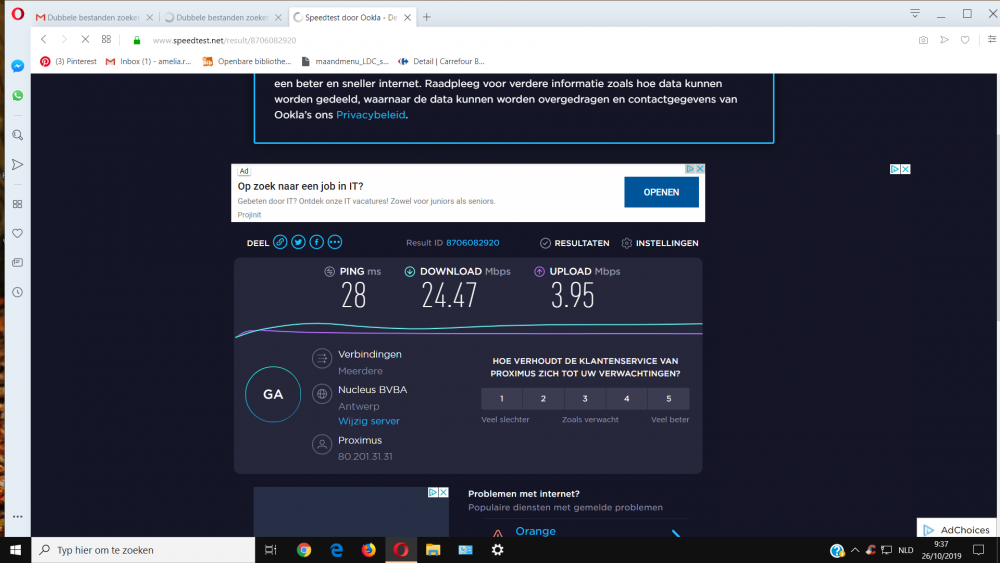Rate Proximus customer service as 1
The width and height of the screenshot is (1000, 563).
502,399
